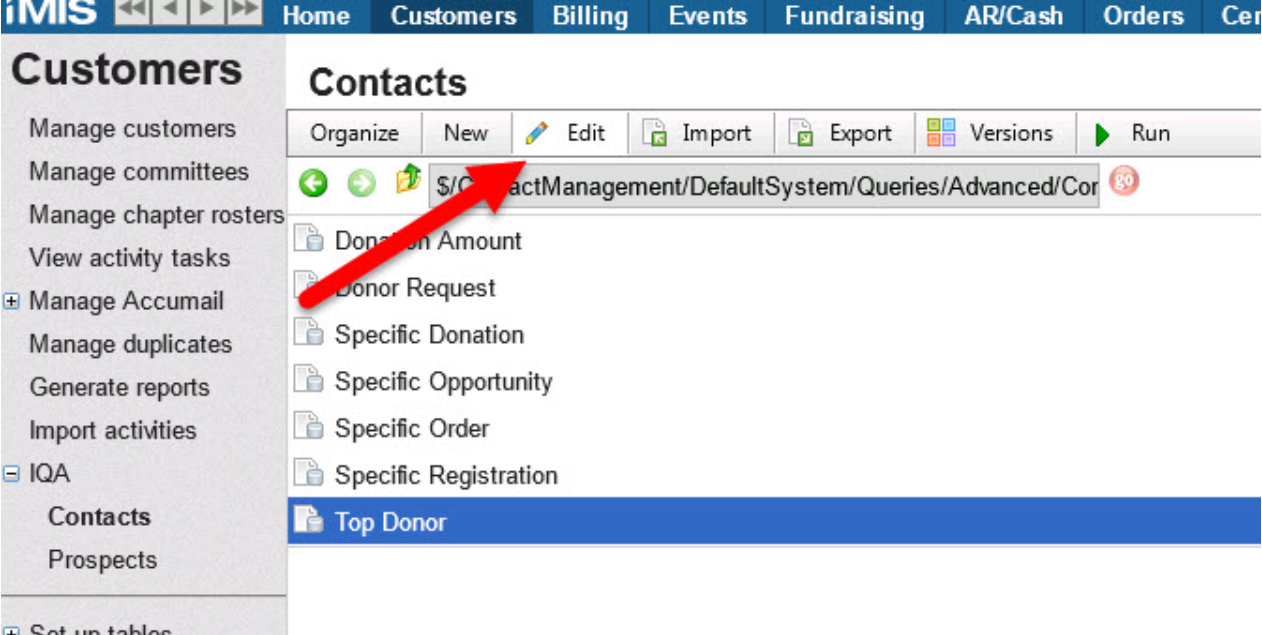Open the Organize toolbar menu

point(354,133)
